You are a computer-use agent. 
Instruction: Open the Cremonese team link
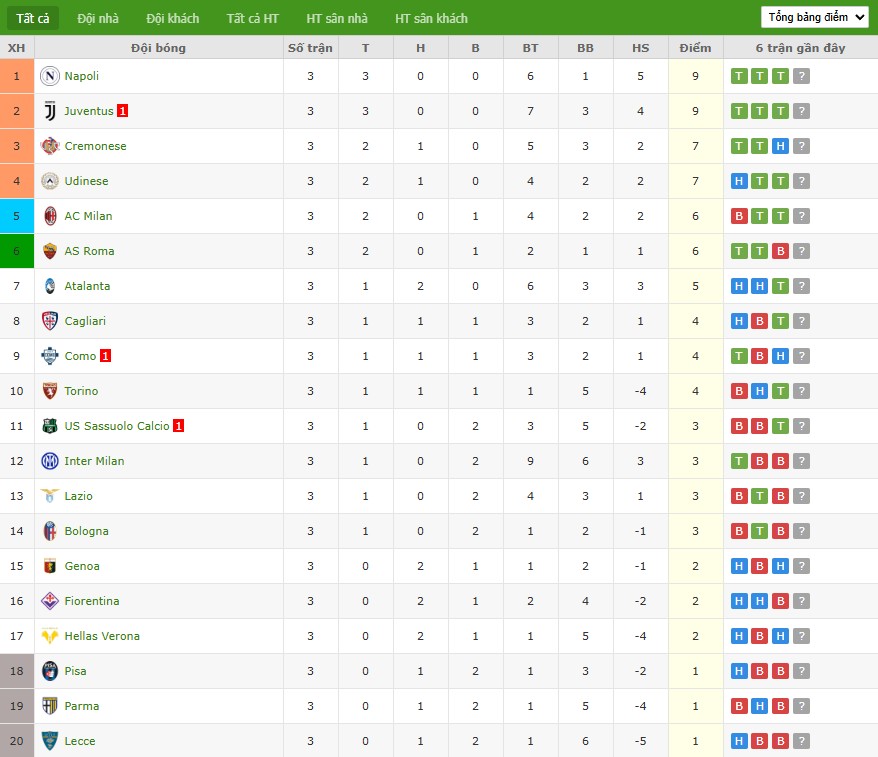pos(95,146)
